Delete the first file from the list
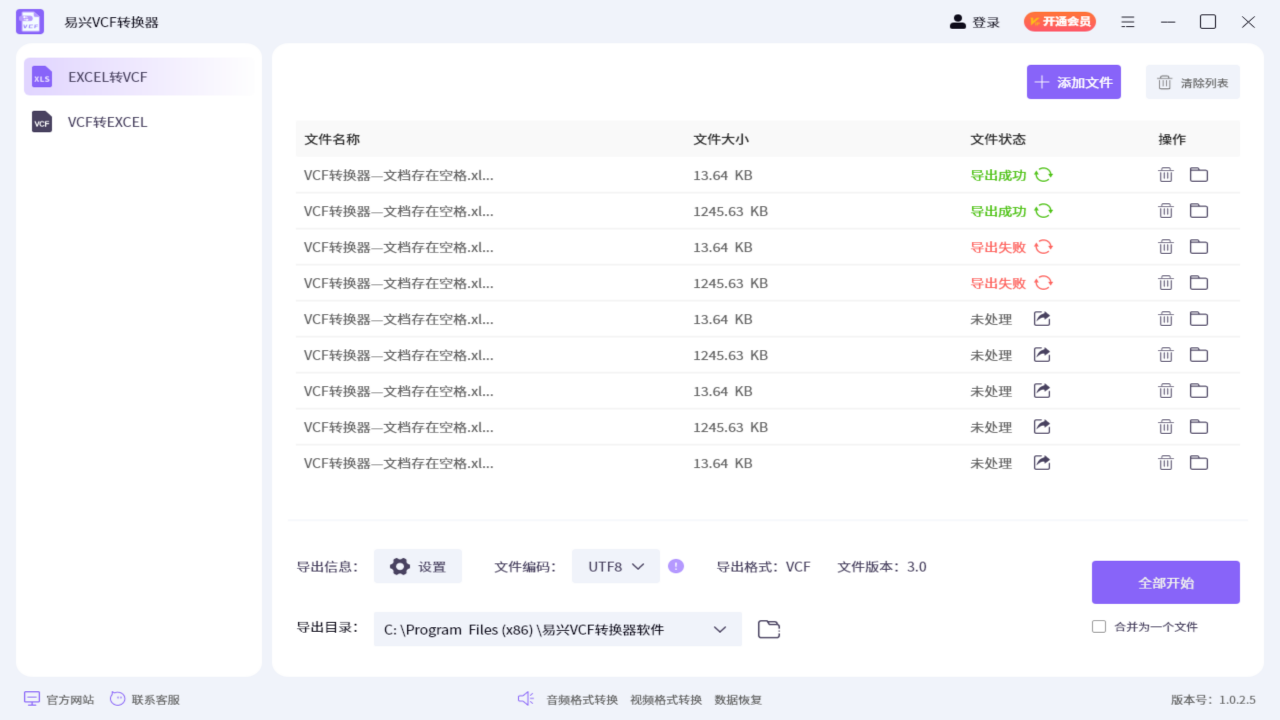This screenshot has width=1280, height=720. 1166,174
